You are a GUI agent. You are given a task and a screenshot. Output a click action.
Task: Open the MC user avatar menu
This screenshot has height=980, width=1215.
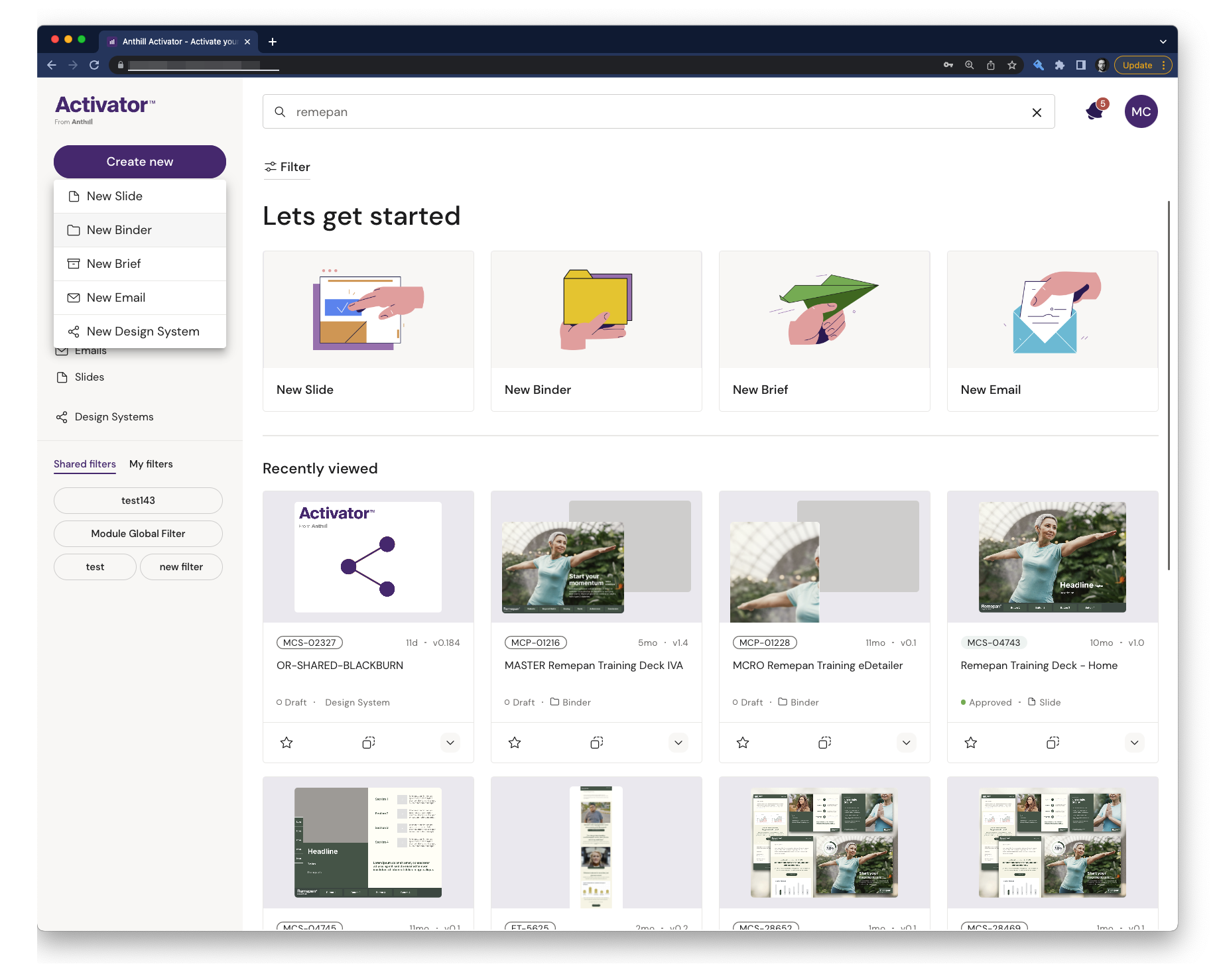tap(1141, 112)
